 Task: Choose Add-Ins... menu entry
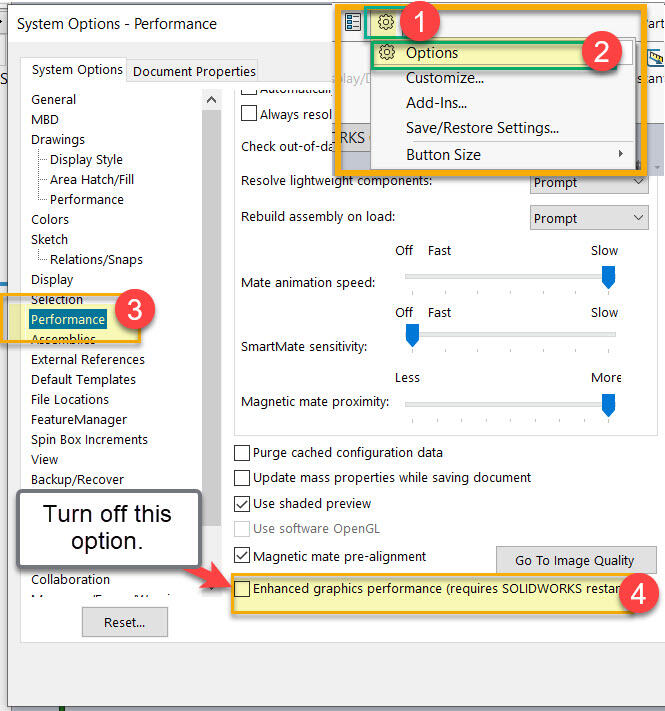pyautogui.click(x=436, y=103)
